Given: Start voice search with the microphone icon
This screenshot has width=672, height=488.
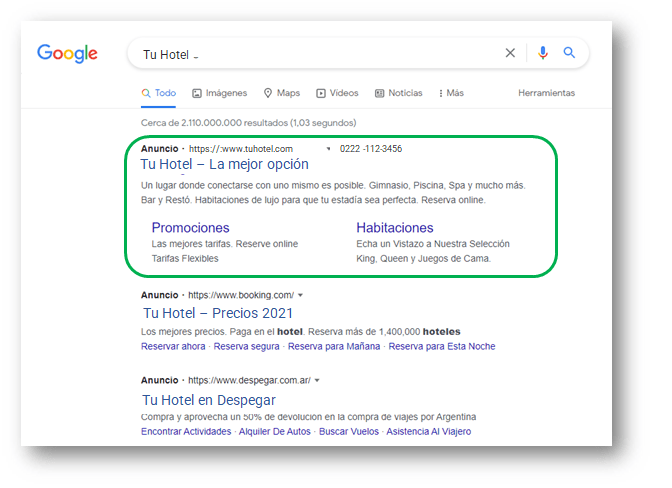Looking at the screenshot, I should click(543, 53).
